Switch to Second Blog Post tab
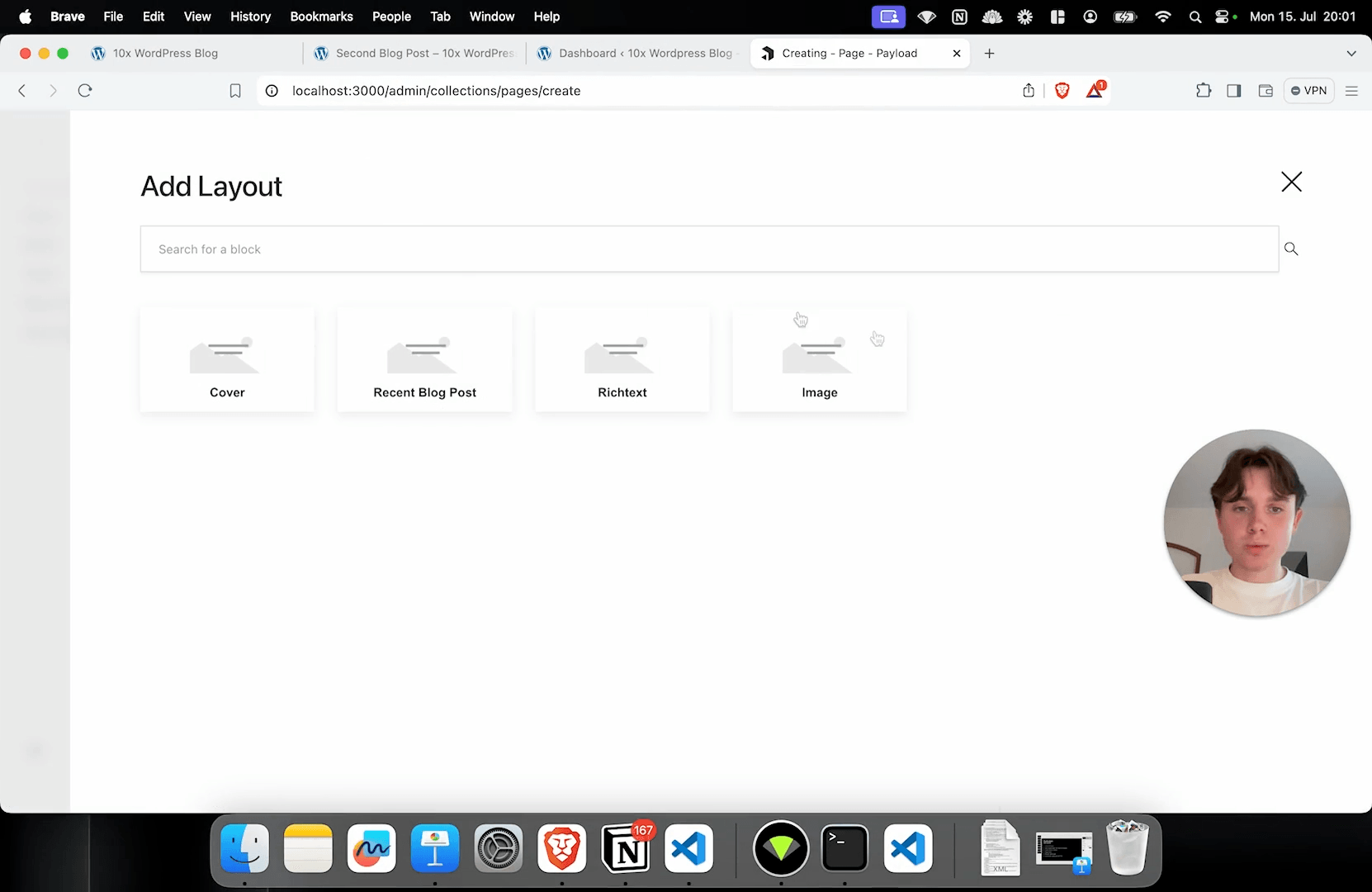This screenshot has width=1372, height=892. click(415, 54)
